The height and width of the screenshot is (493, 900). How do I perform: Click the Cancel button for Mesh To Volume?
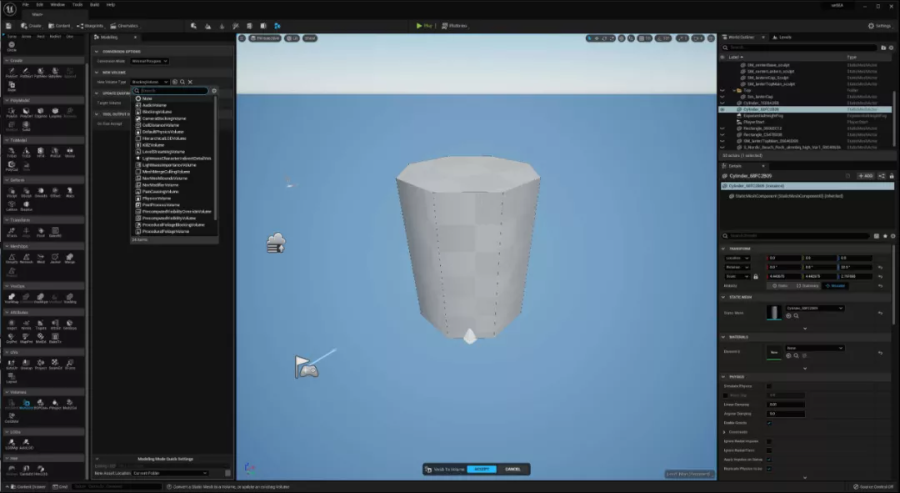tap(513, 469)
